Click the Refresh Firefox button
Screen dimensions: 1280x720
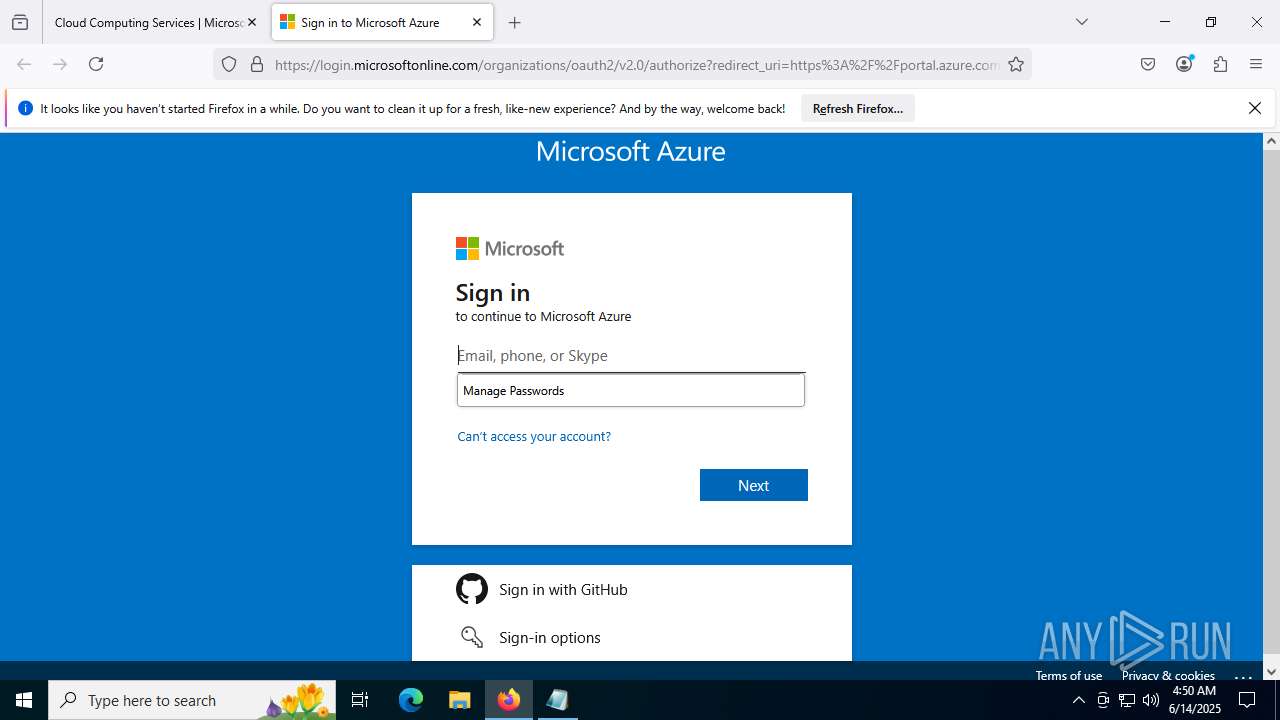pos(858,108)
